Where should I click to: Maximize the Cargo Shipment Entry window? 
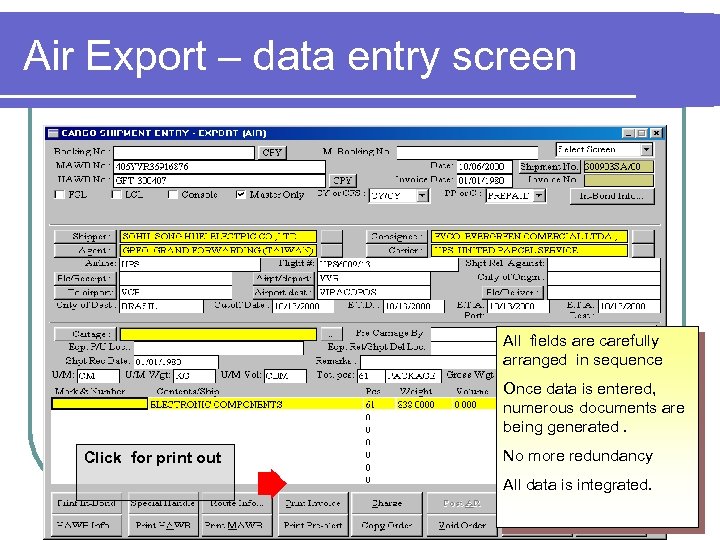tap(642, 133)
